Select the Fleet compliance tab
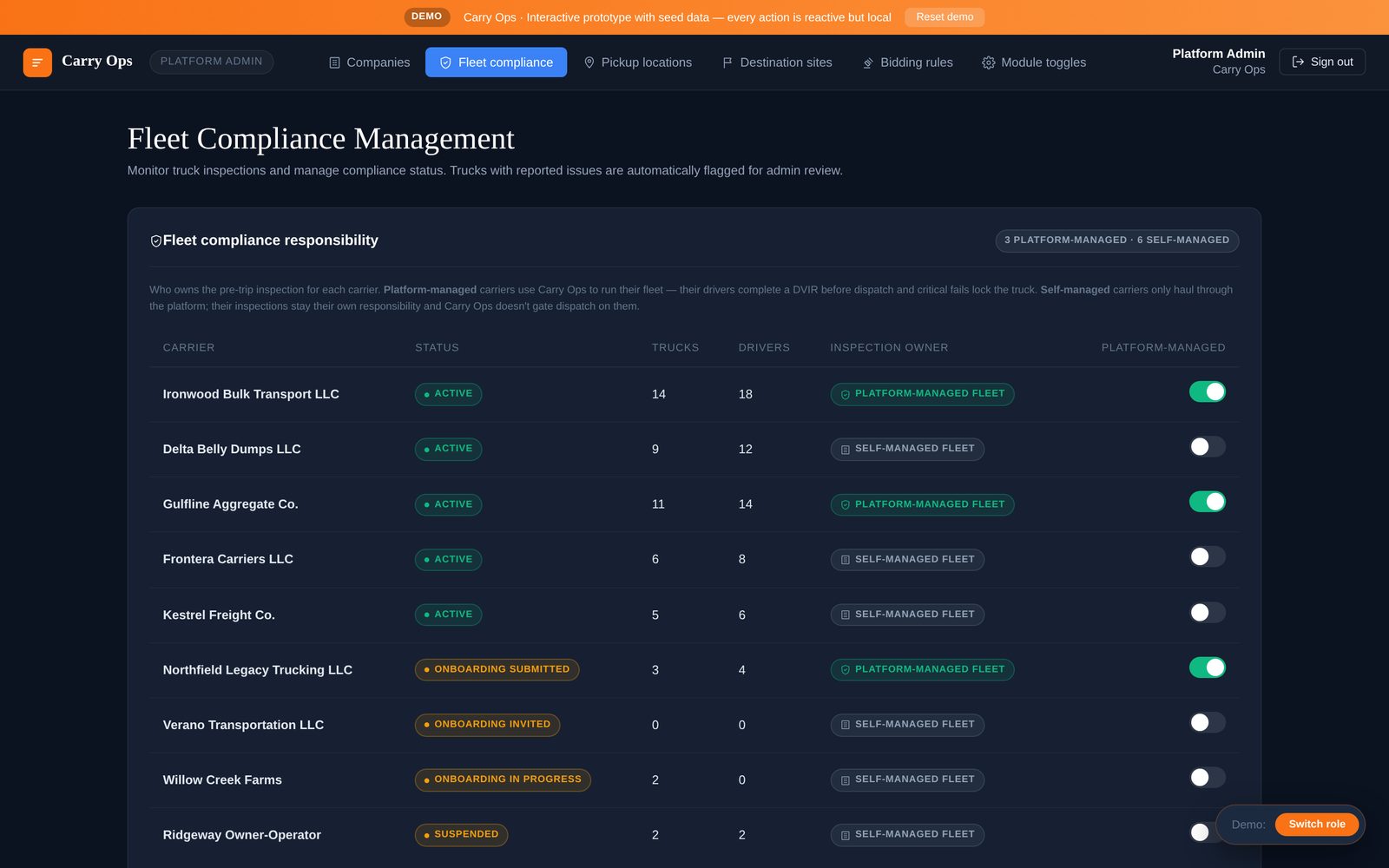The image size is (1389, 868). 496,62
